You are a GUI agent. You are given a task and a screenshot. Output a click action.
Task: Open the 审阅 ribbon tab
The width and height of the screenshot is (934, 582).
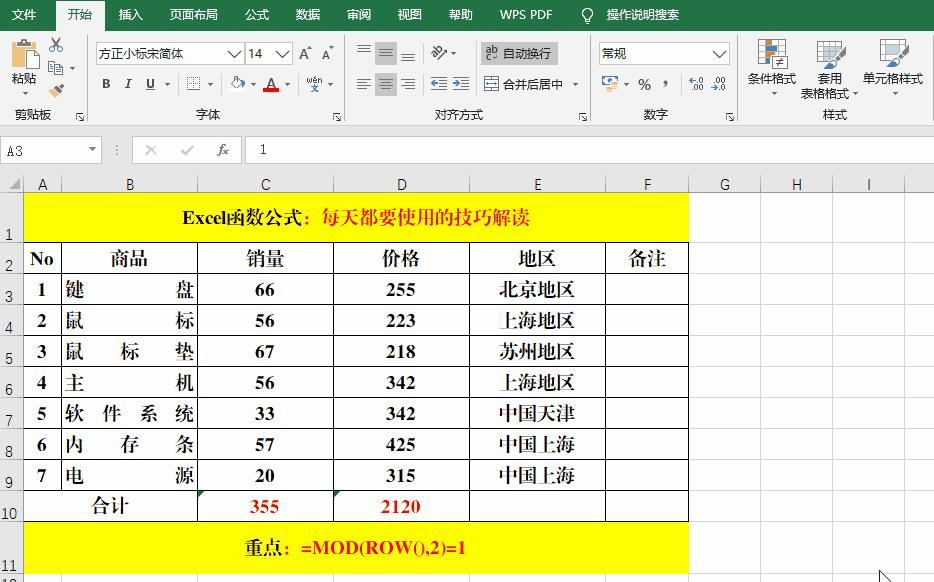click(361, 15)
